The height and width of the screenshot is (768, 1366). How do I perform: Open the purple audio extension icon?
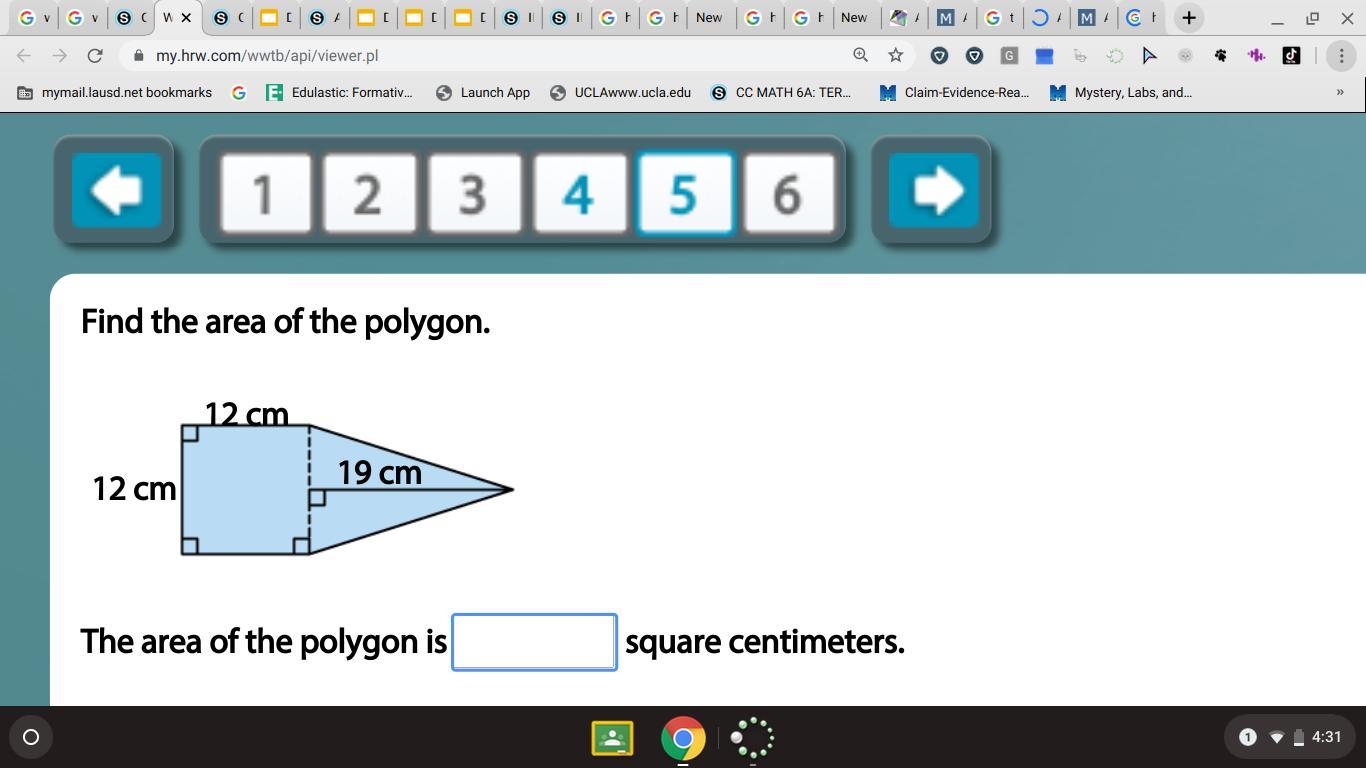point(1256,55)
